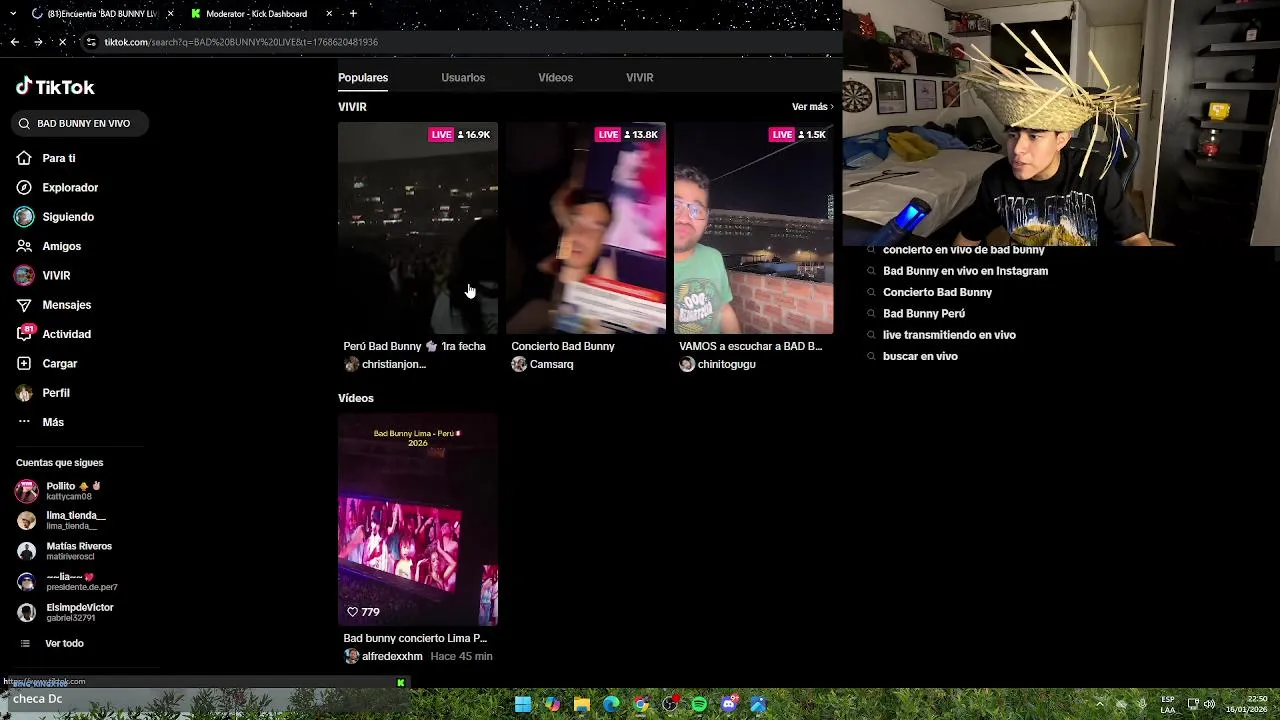
Task: Click the TikTok logo
Action: pos(55,87)
